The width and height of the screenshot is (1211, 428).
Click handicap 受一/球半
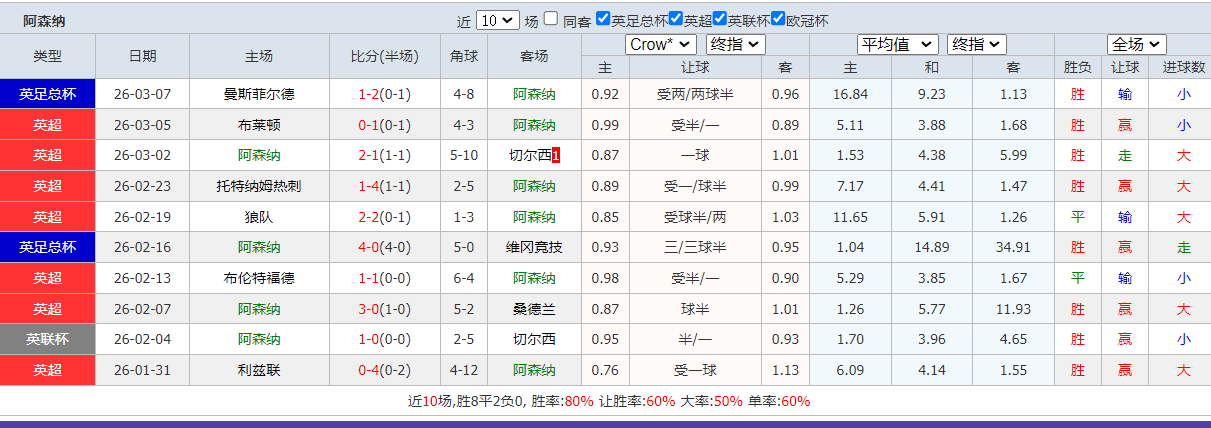tap(695, 186)
